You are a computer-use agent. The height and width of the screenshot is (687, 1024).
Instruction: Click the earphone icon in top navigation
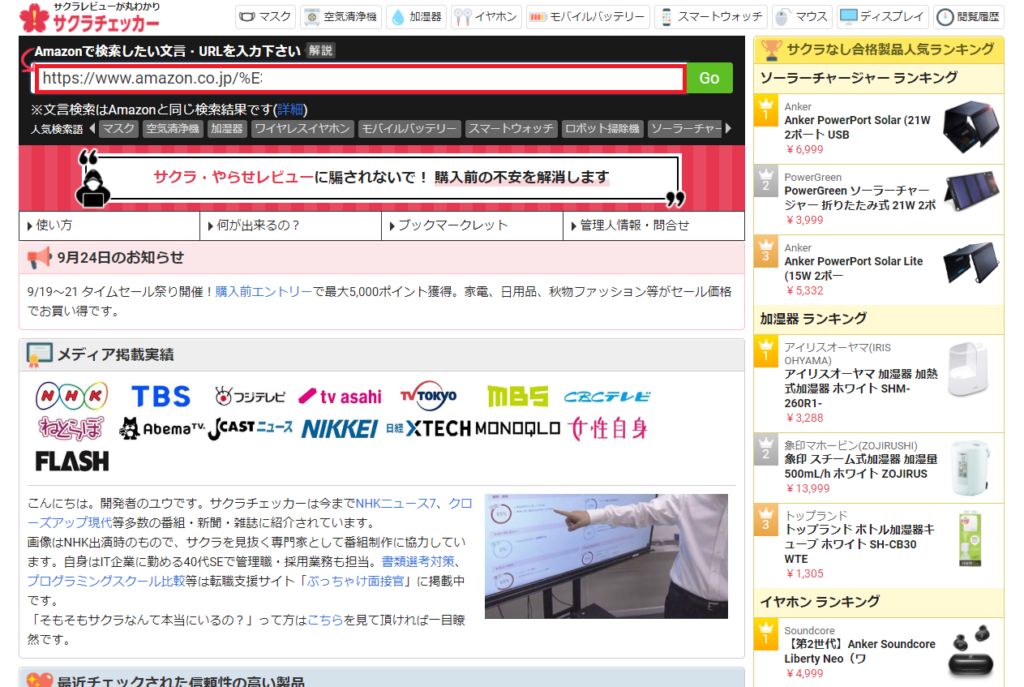point(462,17)
